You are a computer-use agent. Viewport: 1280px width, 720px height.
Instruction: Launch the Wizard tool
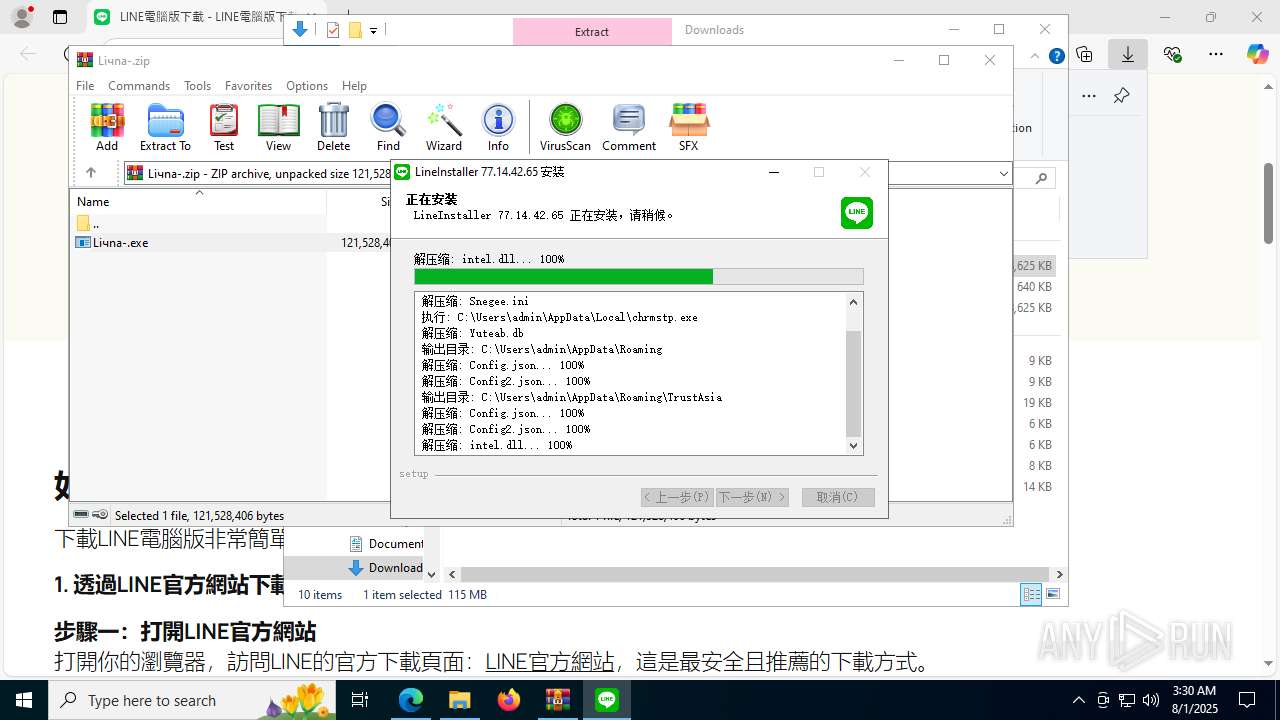[444, 127]
